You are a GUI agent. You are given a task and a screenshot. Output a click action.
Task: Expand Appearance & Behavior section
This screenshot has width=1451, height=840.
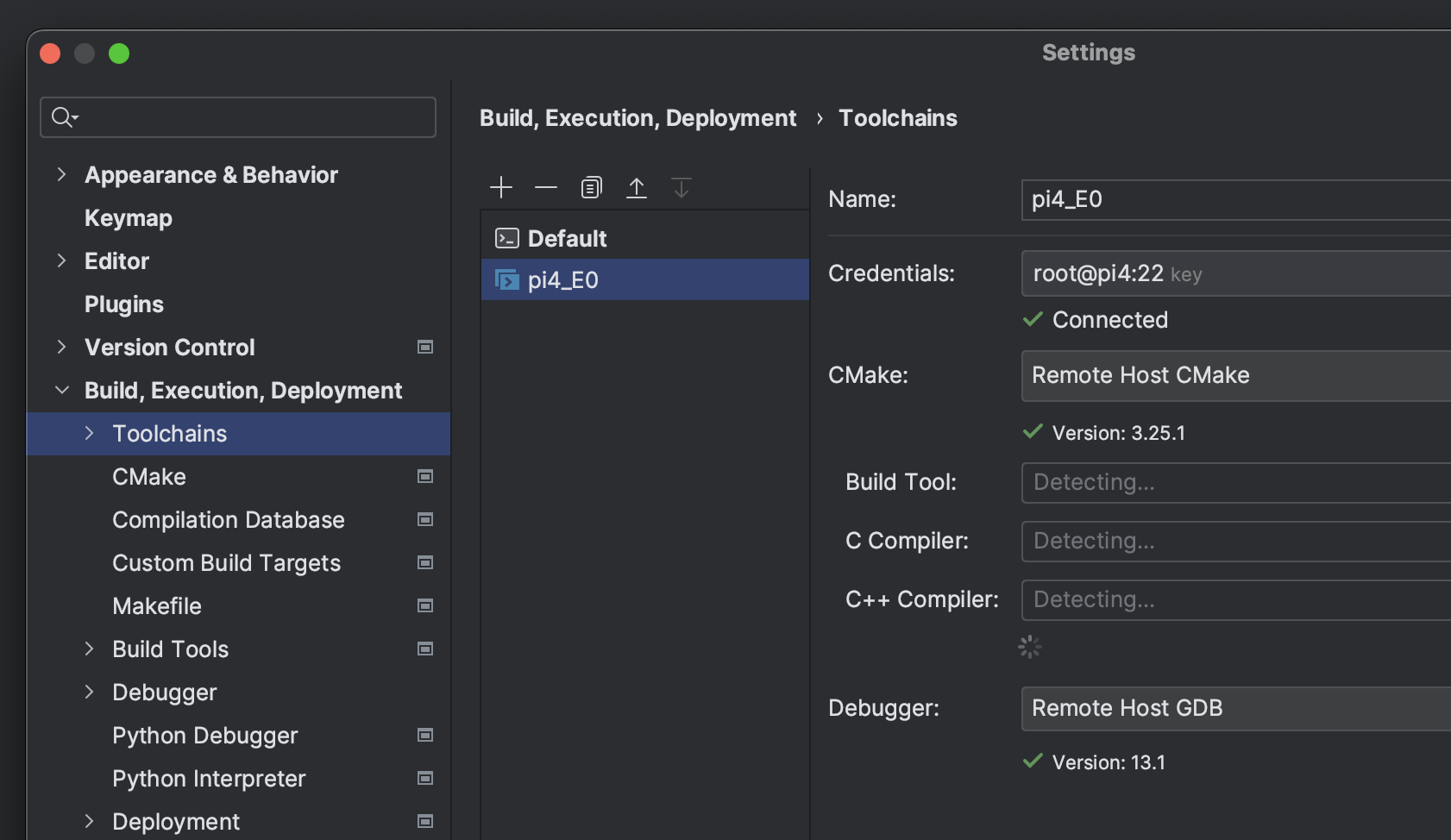(61, 174)
